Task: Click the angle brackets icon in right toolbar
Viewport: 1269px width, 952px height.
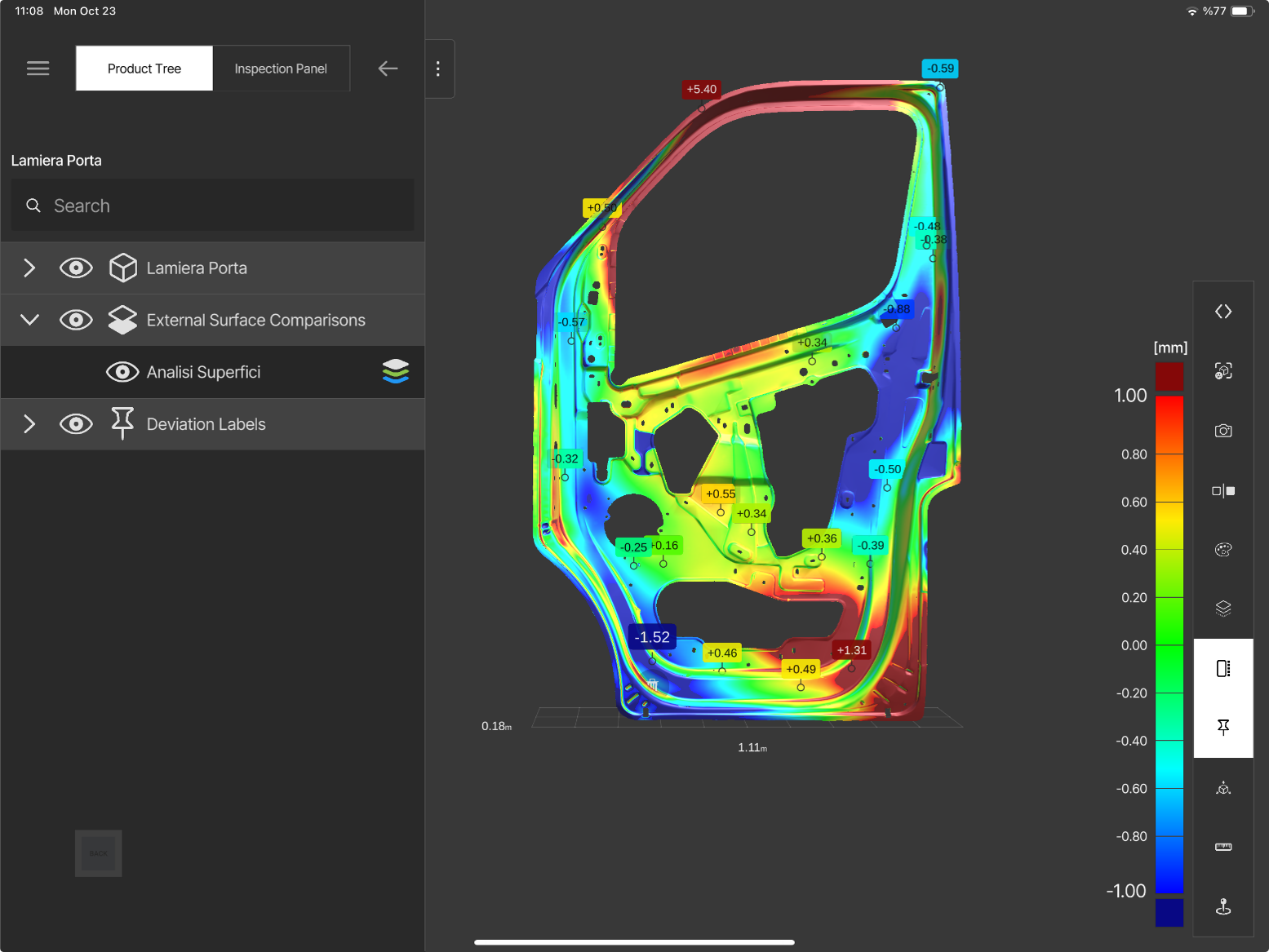Action: click(1223, 312)
